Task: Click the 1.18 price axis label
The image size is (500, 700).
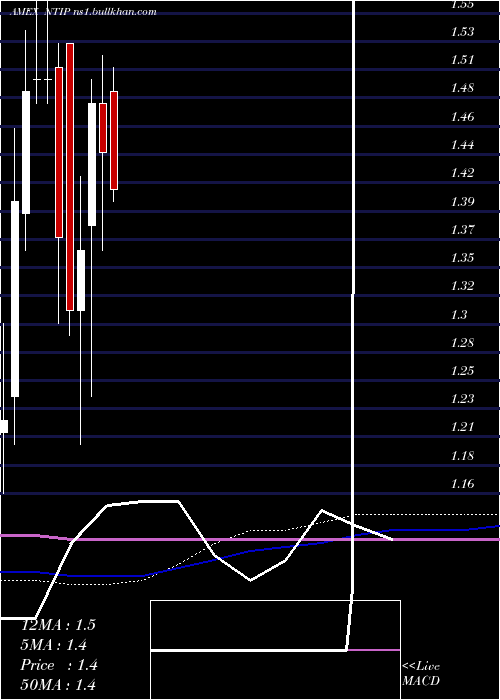Action: [x=462, y=456]
